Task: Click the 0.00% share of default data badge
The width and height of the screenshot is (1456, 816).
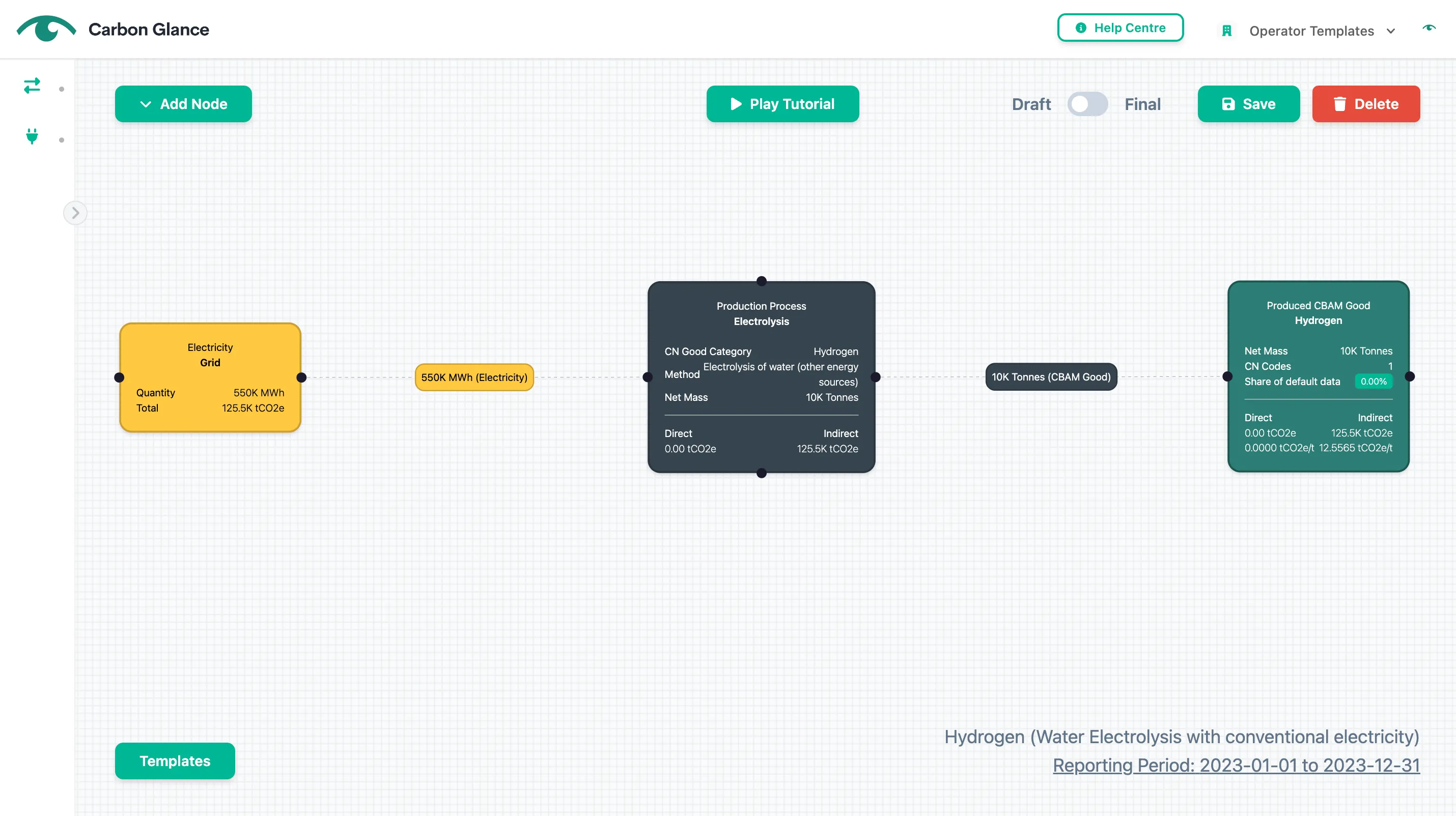Action: tap(1374, 382)
